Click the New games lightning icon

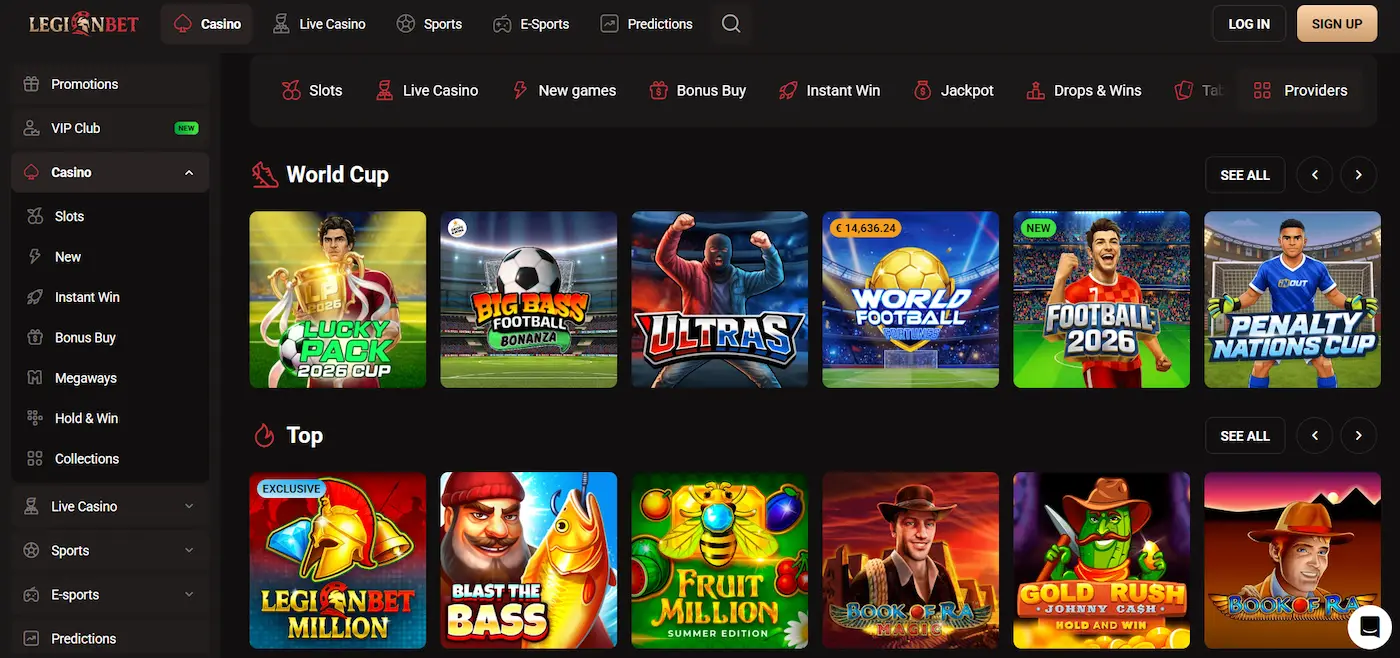pos(520,90)
